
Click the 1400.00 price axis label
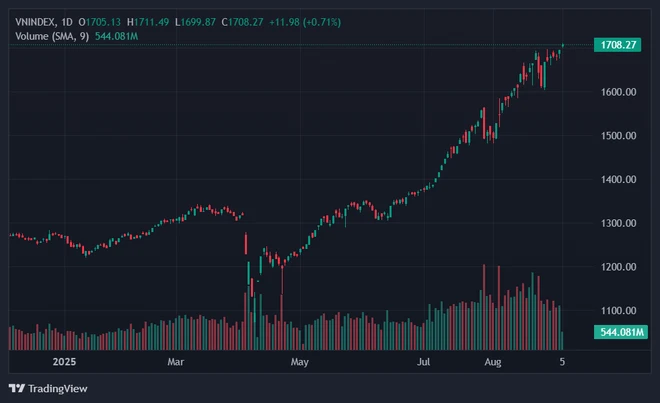(618, 180)
